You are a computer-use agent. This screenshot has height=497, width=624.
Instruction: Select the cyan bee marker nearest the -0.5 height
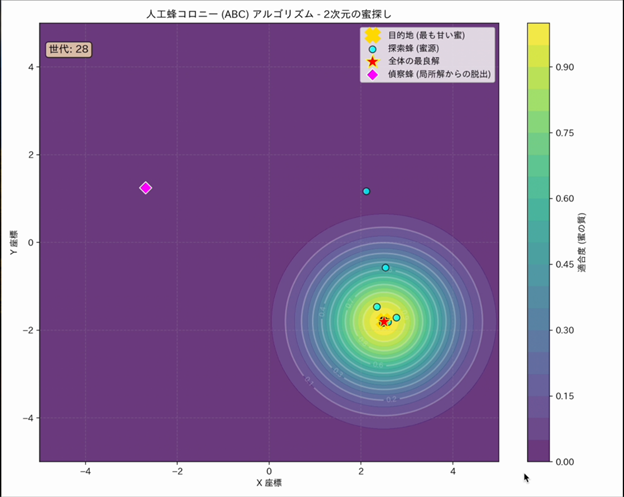386,267
